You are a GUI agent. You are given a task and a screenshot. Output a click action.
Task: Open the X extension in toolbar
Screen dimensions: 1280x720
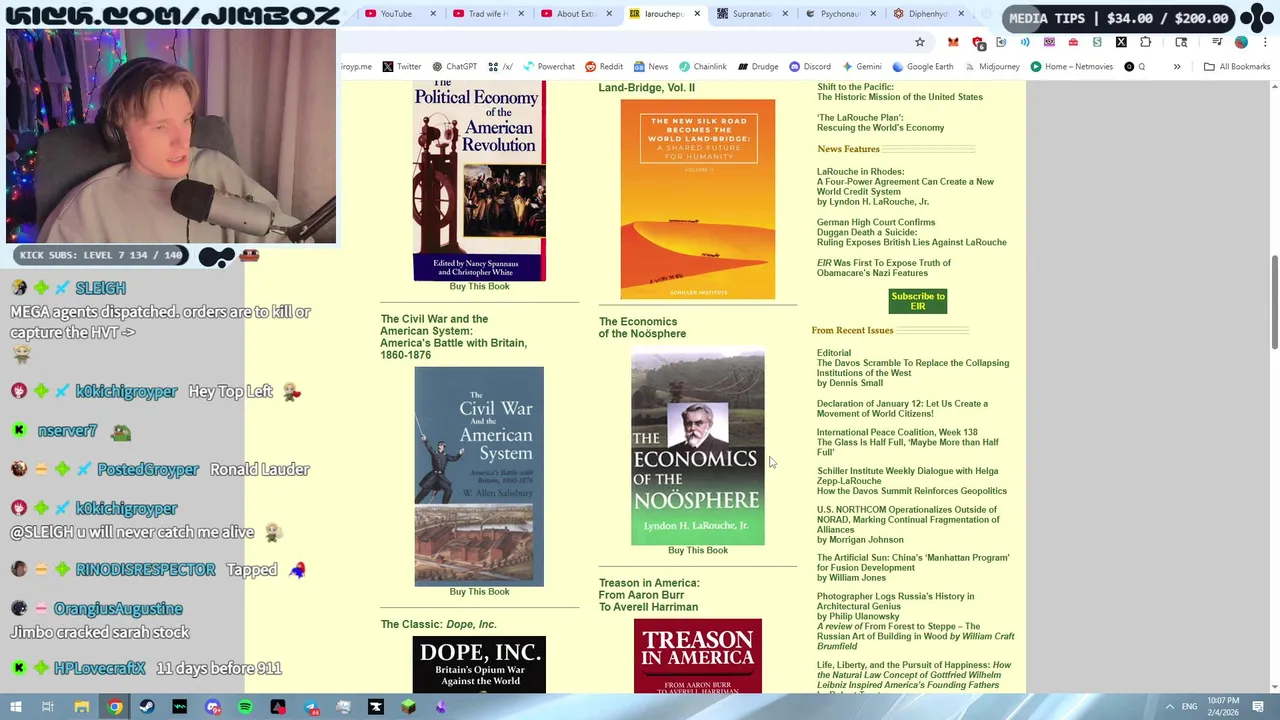click(1121, 42)
